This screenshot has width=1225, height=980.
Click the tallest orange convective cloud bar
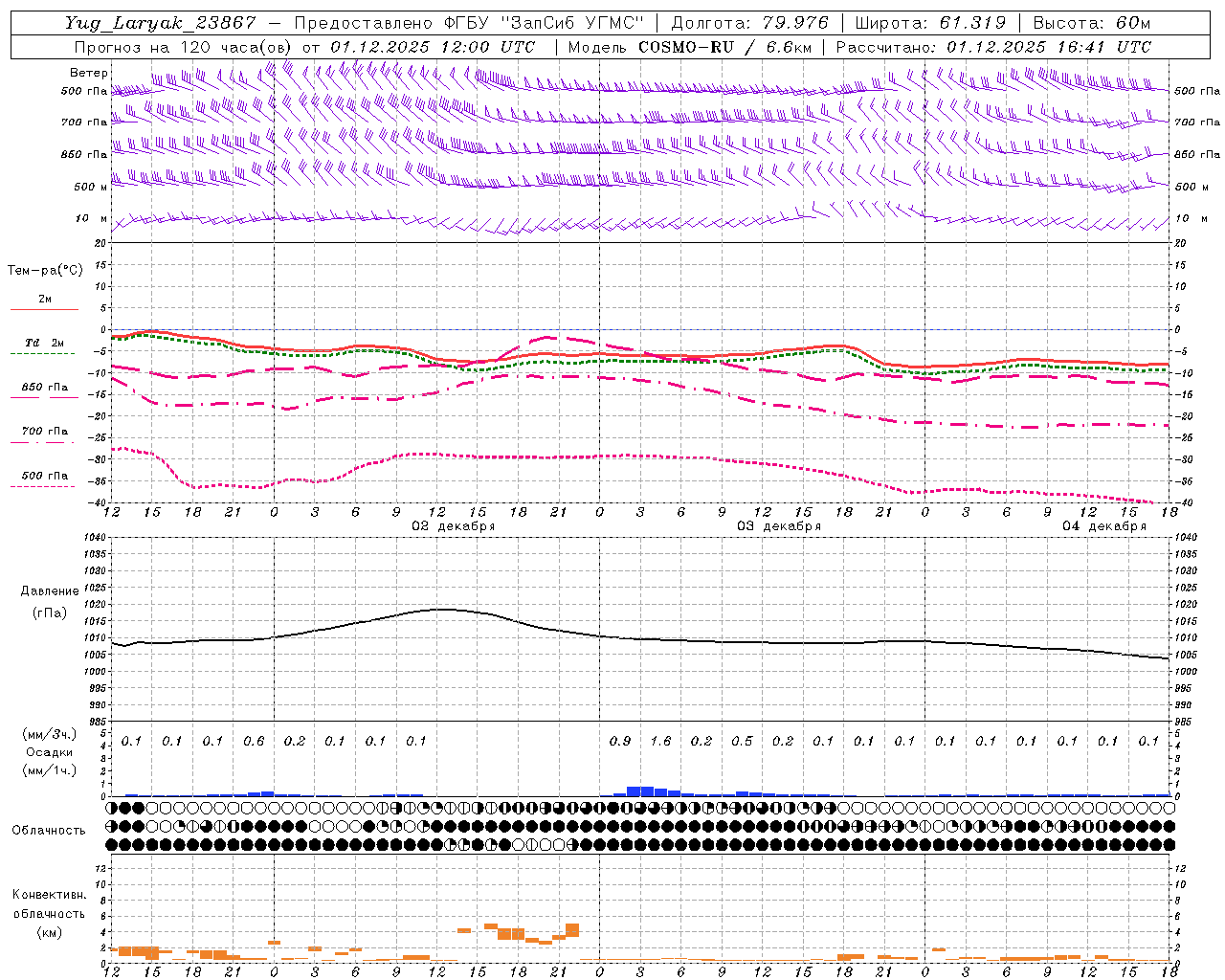[572, 930]
